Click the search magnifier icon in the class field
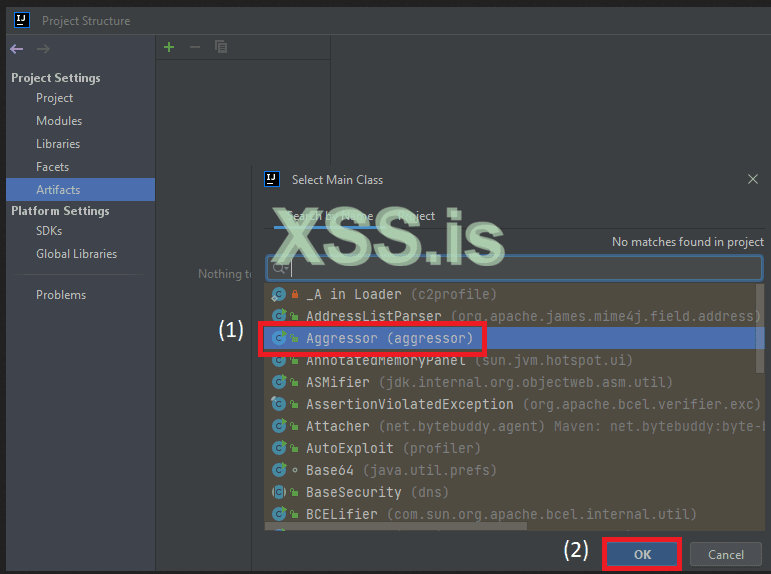The image size is (771, 574). (x=280, y=268)
